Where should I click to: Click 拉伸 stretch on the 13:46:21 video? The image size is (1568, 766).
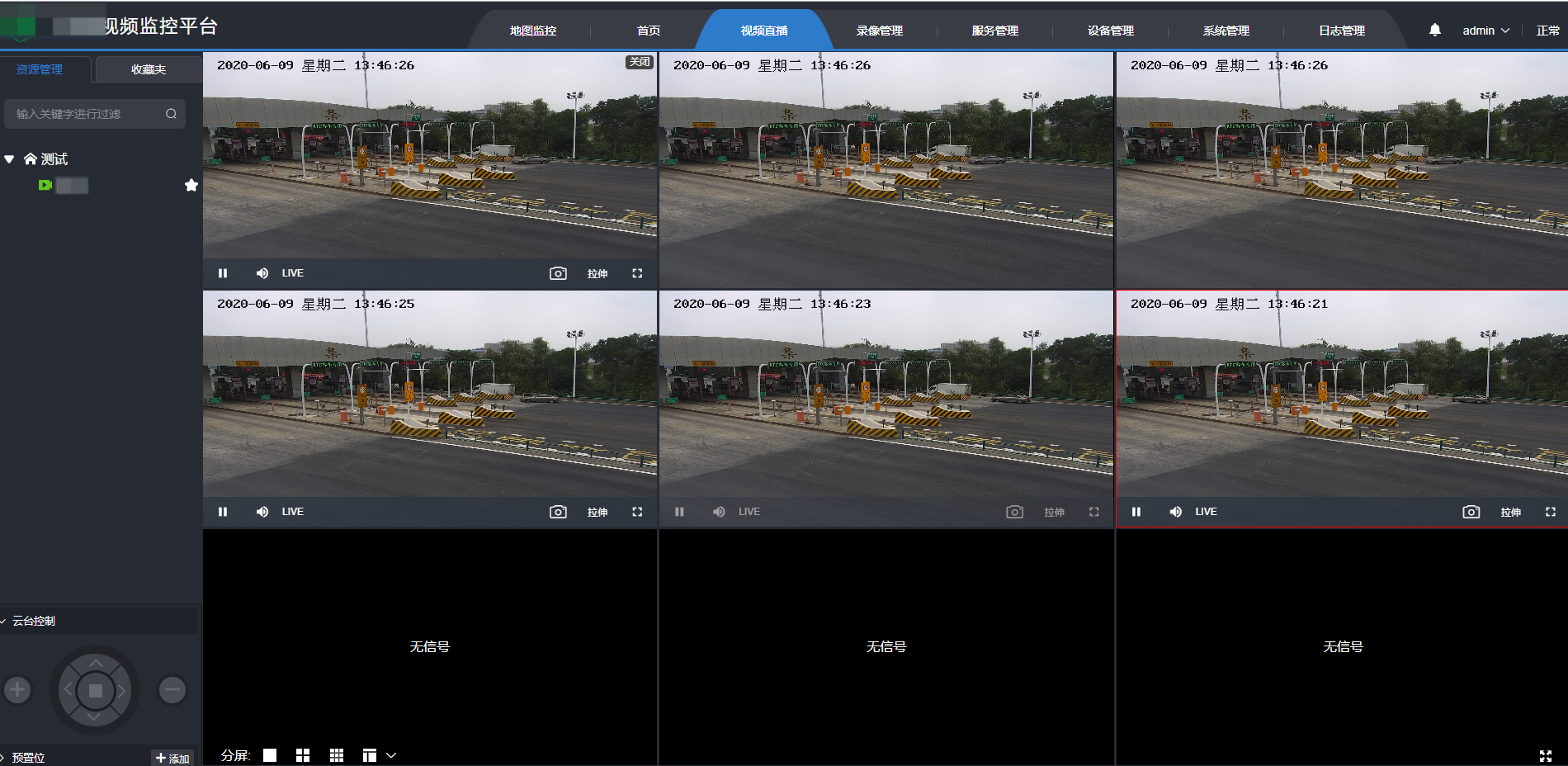[1511, 512]
